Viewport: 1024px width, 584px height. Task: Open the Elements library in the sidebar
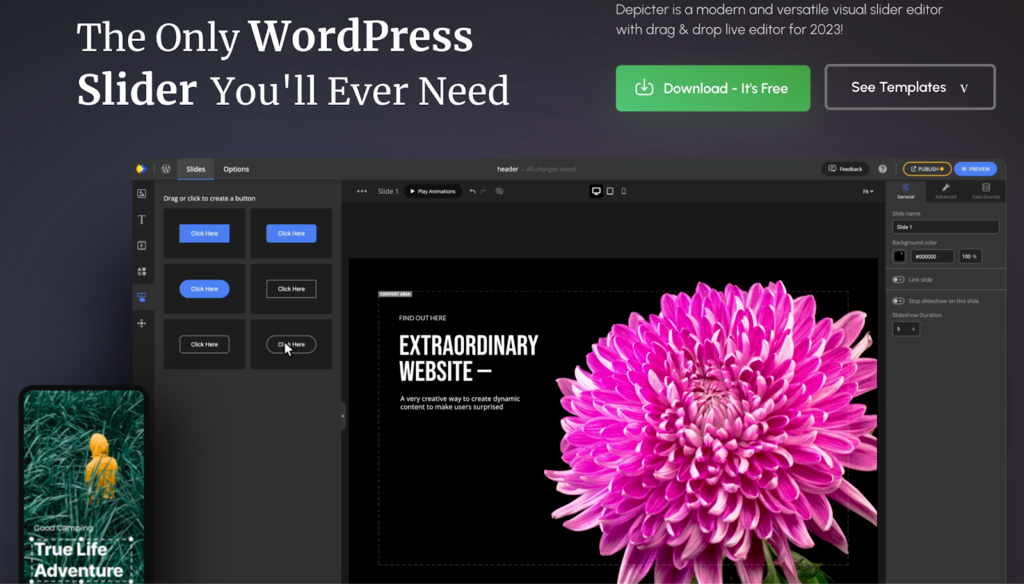tap(142, 270)
